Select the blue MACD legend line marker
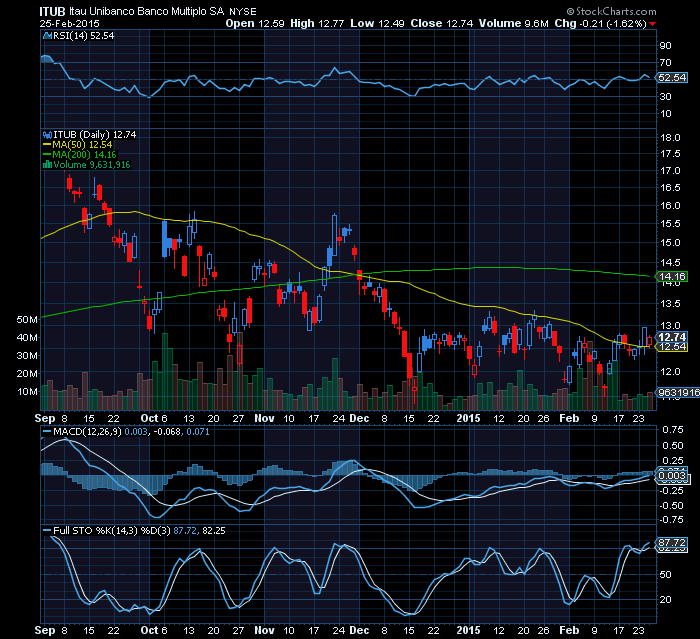 click(47, 432)
